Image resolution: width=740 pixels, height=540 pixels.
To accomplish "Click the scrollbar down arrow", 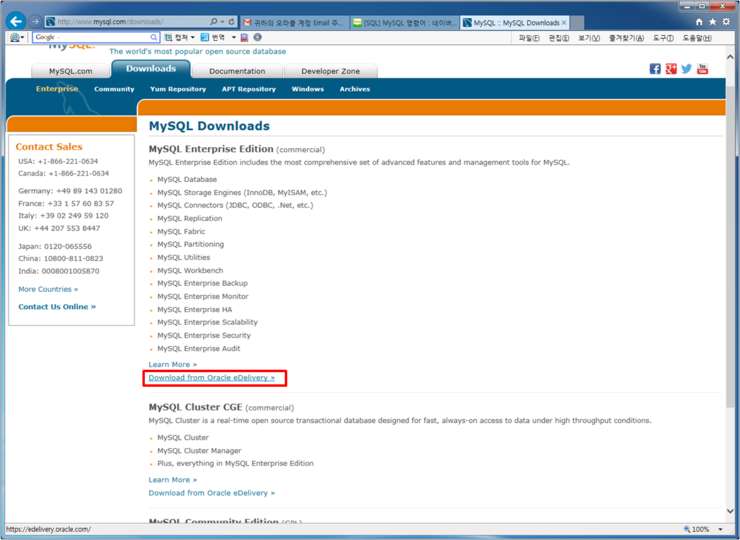I will click(x=730, y=511).
